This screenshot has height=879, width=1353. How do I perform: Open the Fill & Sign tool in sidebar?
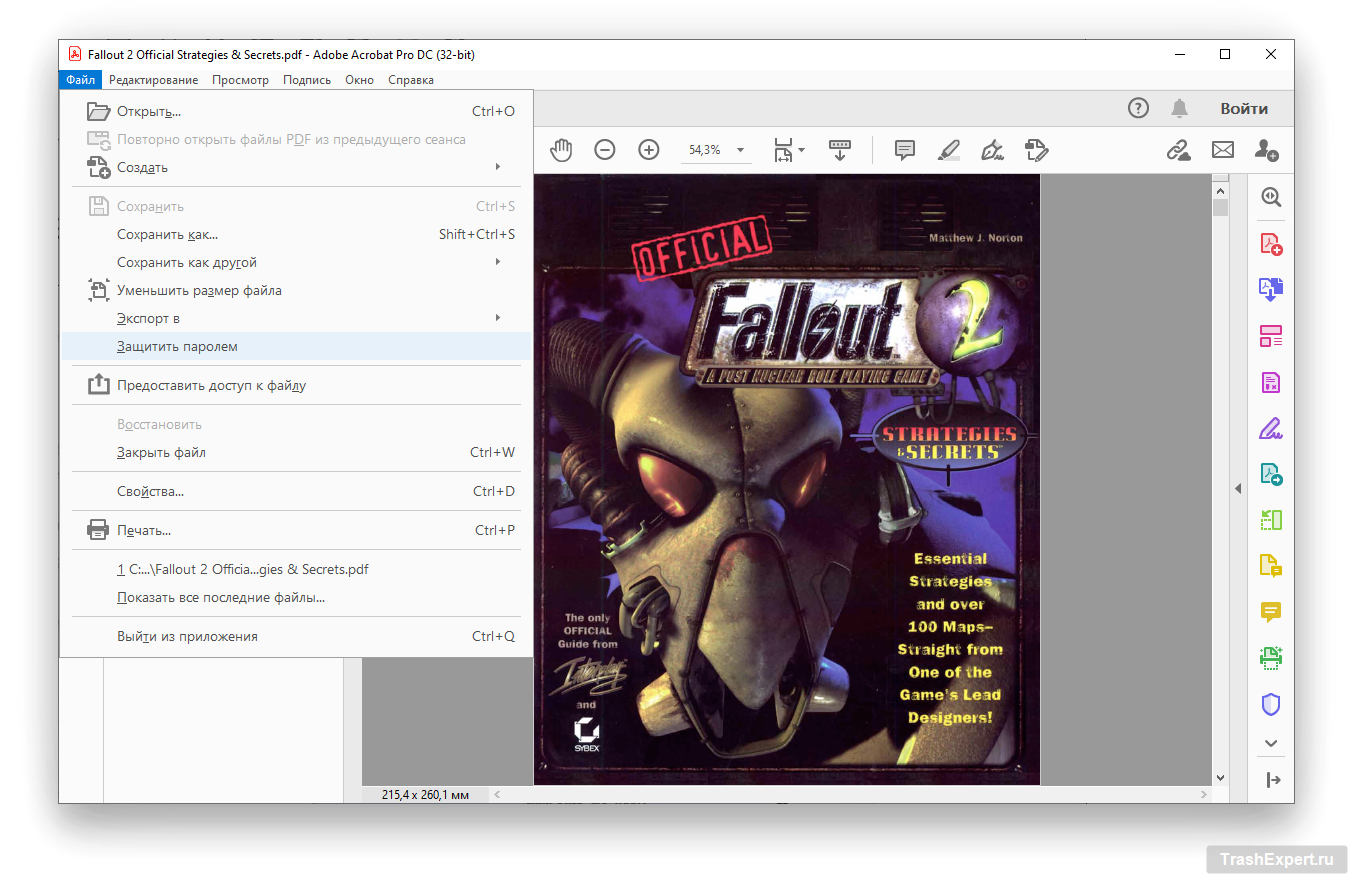1271,428
